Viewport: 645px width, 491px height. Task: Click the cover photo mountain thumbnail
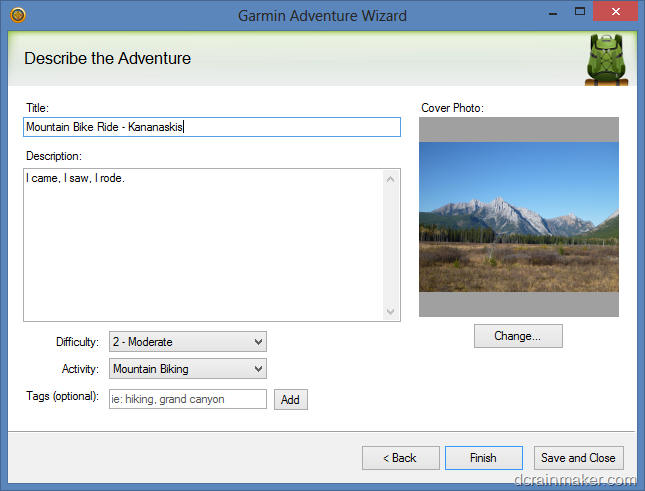tap(519, 217)
